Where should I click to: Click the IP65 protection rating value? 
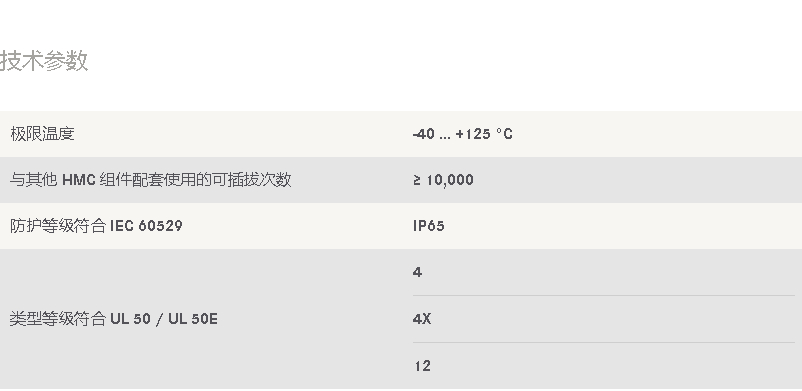click(x=429, y=226)
